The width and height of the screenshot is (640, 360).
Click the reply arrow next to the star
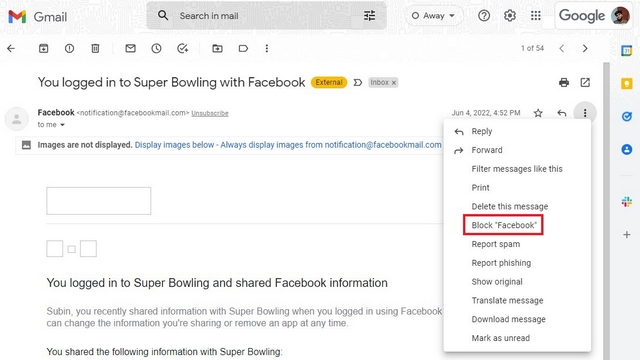pyautogui.click(x=562, y=113)
